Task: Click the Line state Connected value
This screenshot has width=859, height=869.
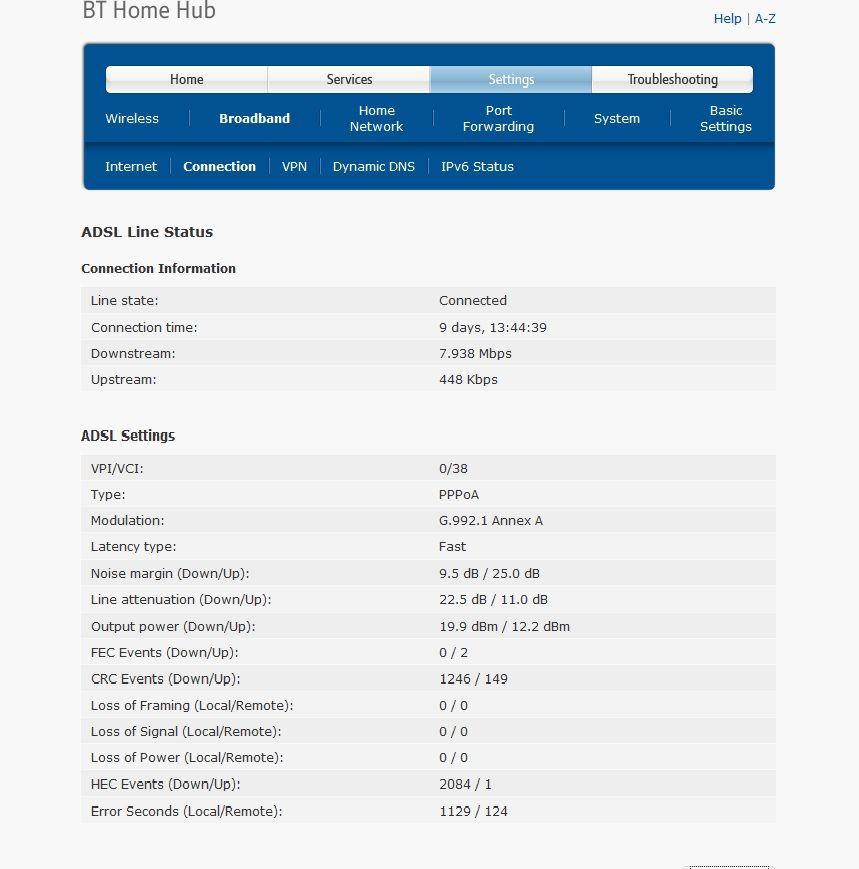Action: [x=473, y=300]
